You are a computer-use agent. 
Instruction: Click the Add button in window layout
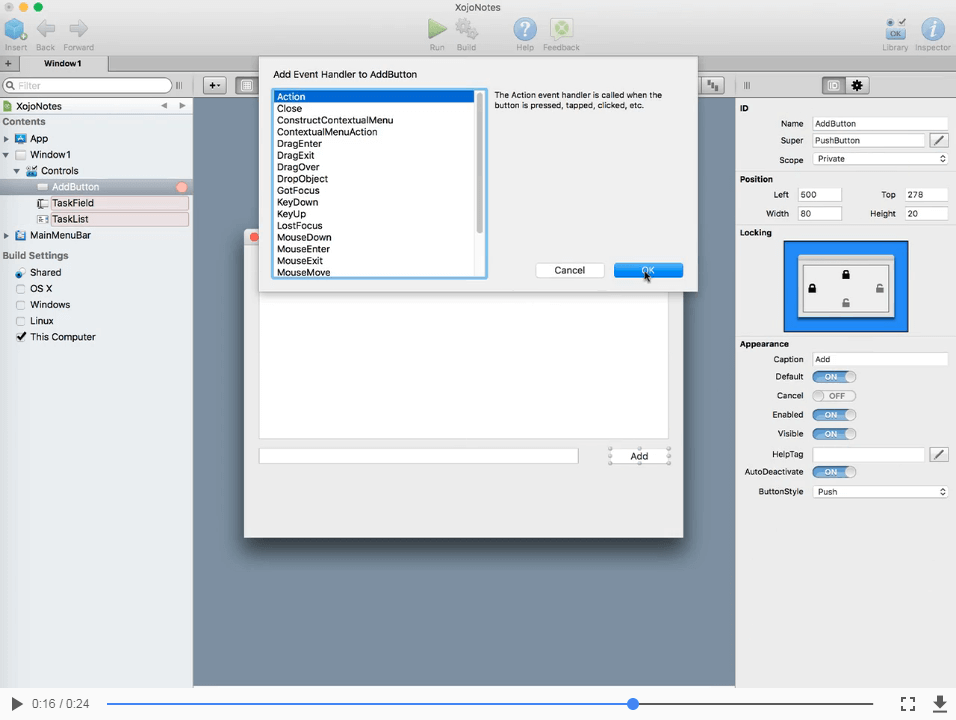point(639,456)
